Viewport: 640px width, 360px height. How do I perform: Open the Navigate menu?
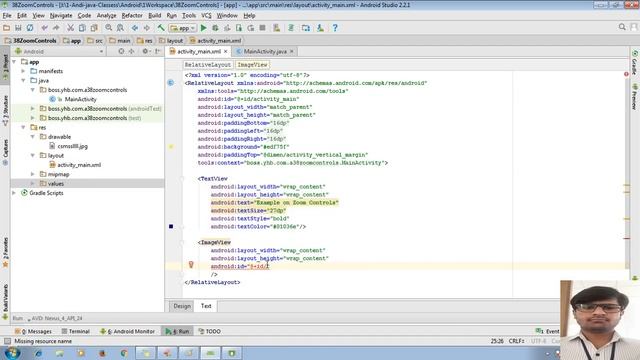pos(61,16)
